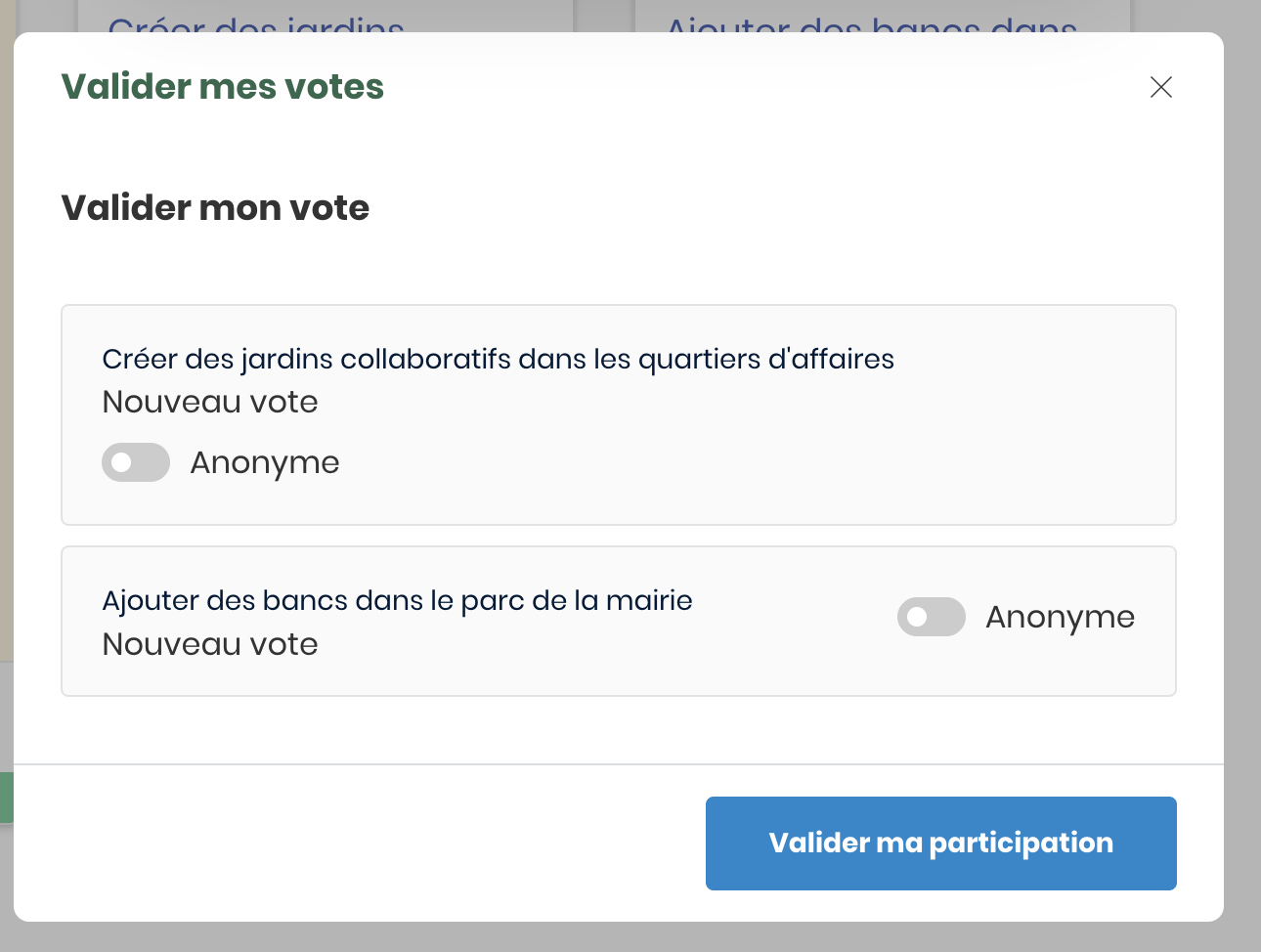Select the 'Créer des jardins collaboratifs' vote title

pyautogui.click(x=498, y=359)
